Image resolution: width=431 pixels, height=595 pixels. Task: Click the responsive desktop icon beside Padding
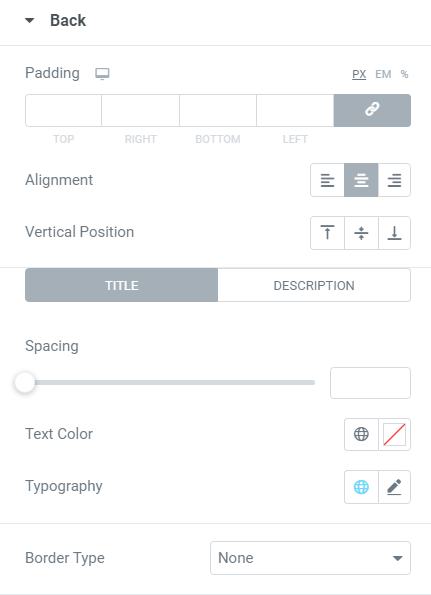point(102,74)
